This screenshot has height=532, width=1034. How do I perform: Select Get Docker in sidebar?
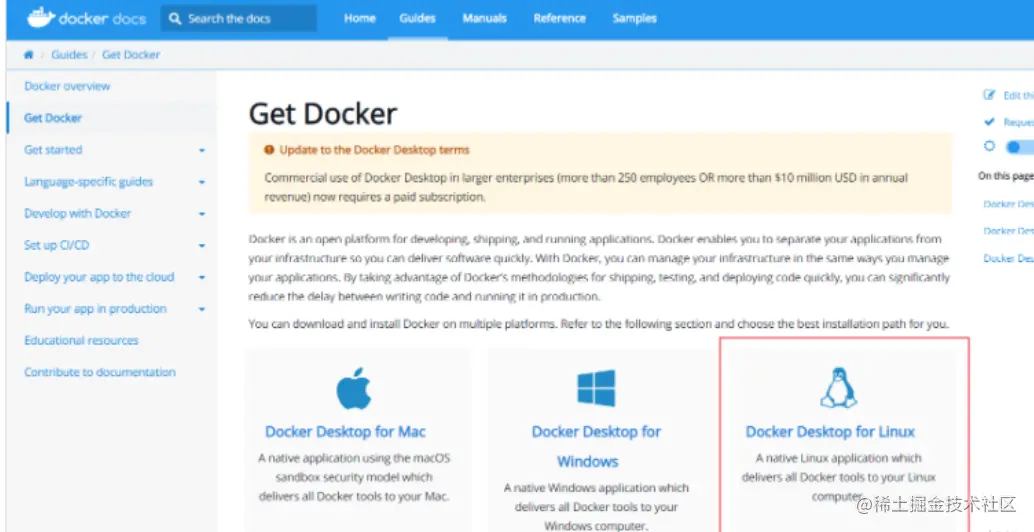tap(53, 118)
